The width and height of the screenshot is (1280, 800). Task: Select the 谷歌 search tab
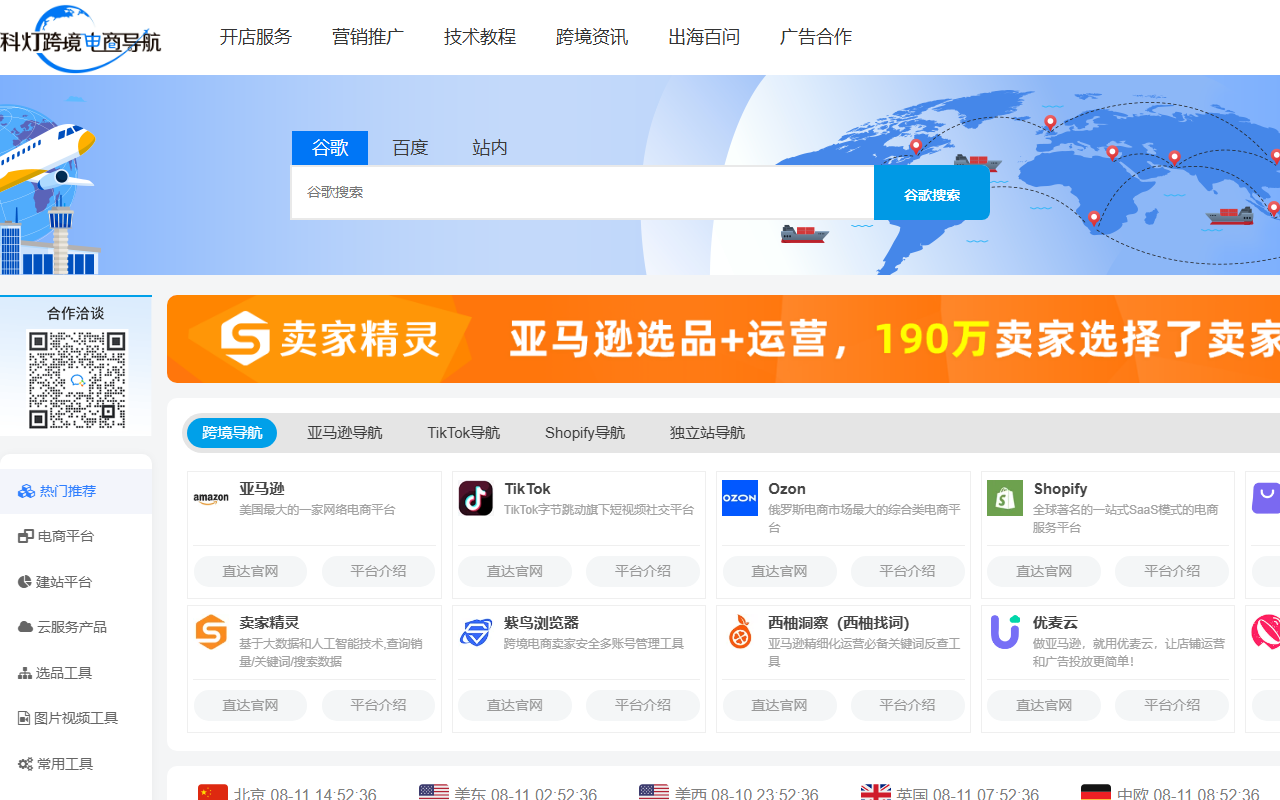pos(330,148)
